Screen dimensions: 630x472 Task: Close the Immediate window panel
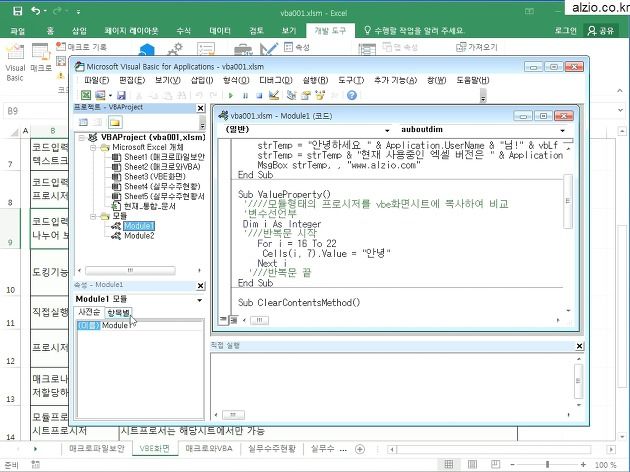(579, 346)
